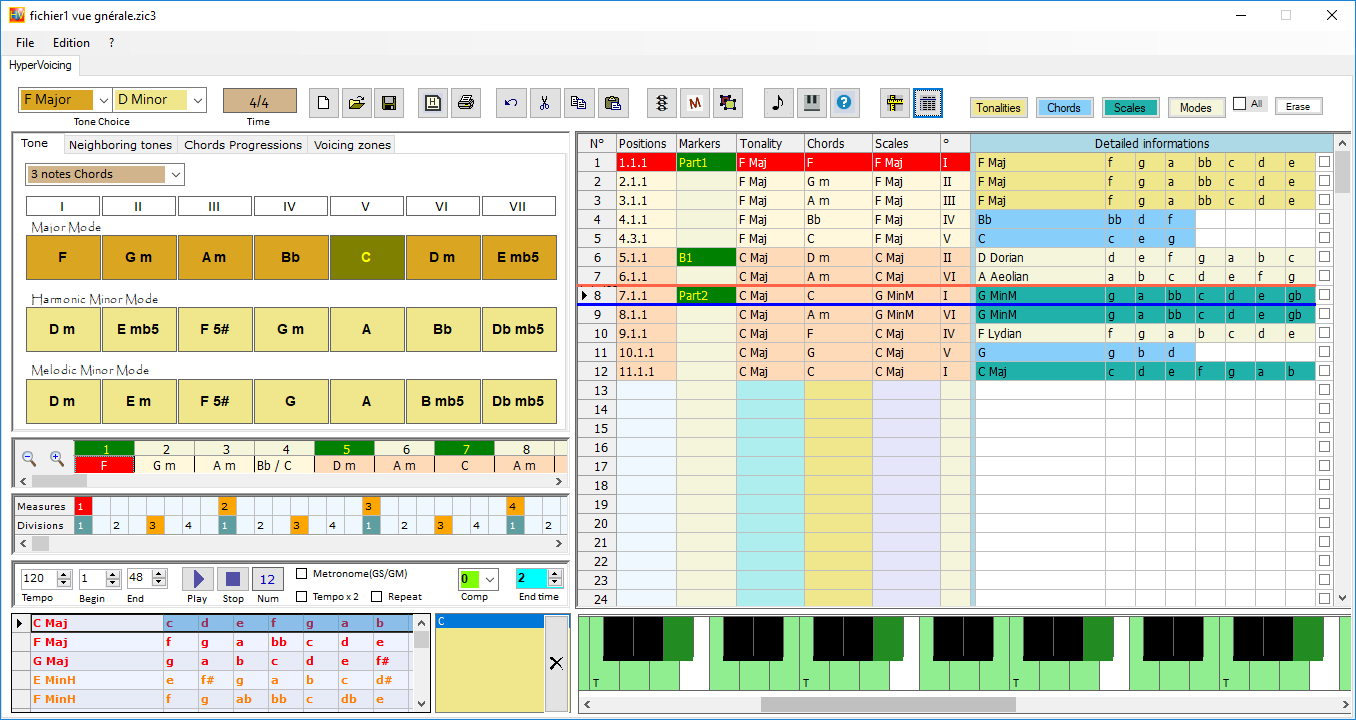Click the X icon beside the yellow chord panel

(557, 663)
